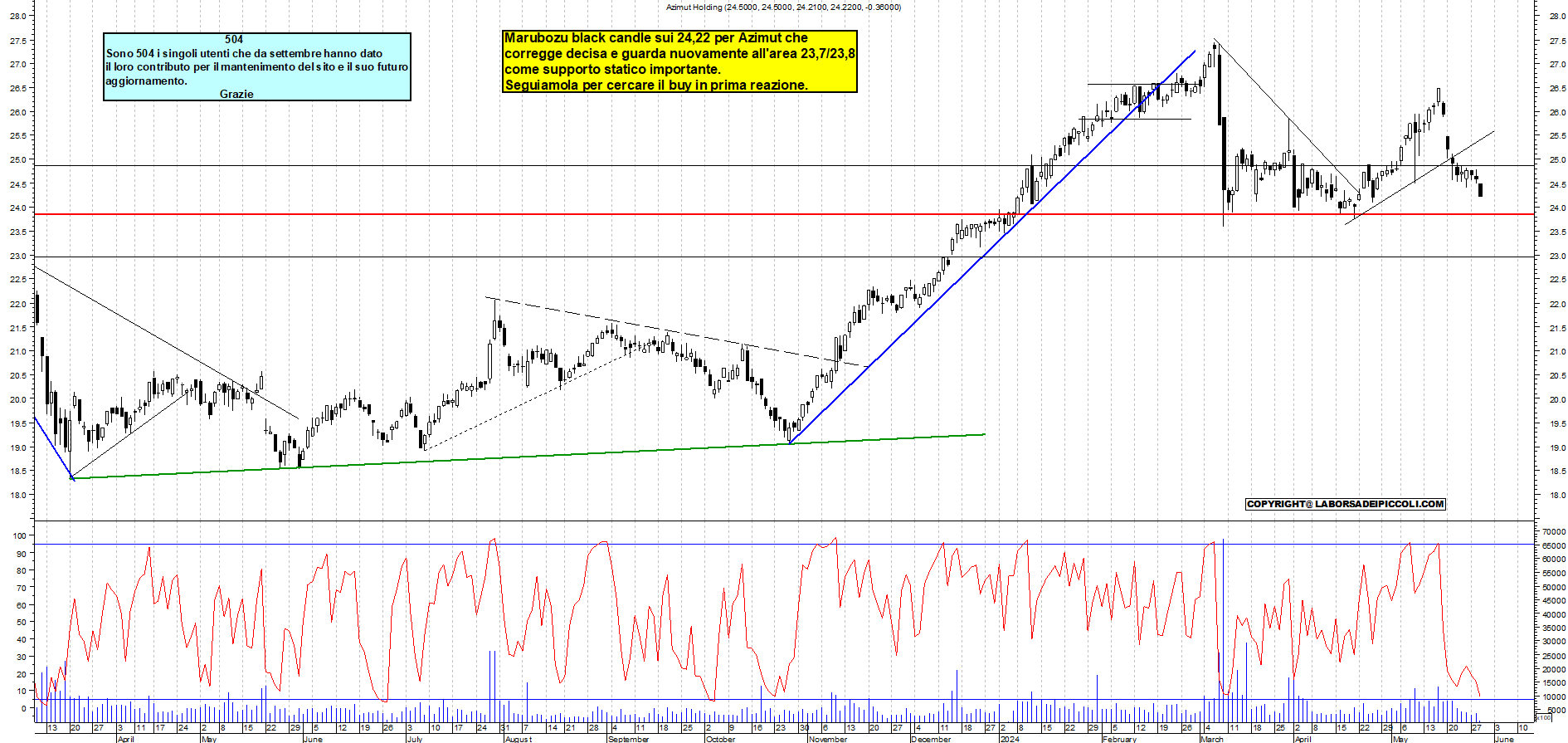1568x743 pixels.
Task: Click the 100 level on oscillator scale
Action: (20, 536)
